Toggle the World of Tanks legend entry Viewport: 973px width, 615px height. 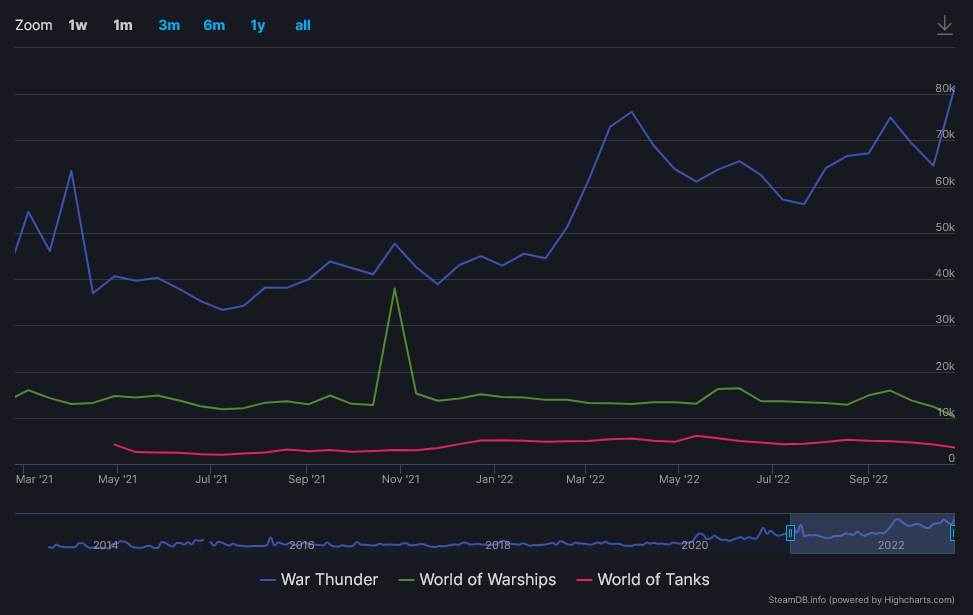pos(643,580)
